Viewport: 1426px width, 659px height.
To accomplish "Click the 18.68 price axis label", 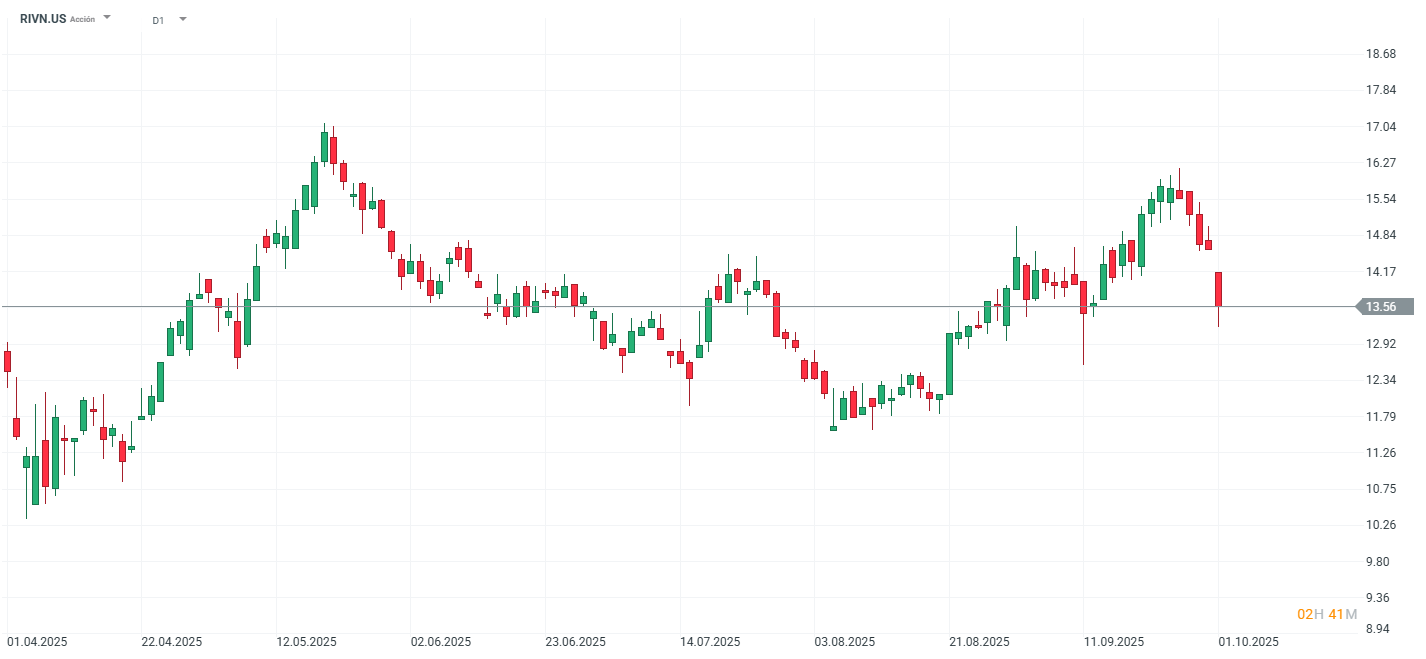I will click(1381, 54).
